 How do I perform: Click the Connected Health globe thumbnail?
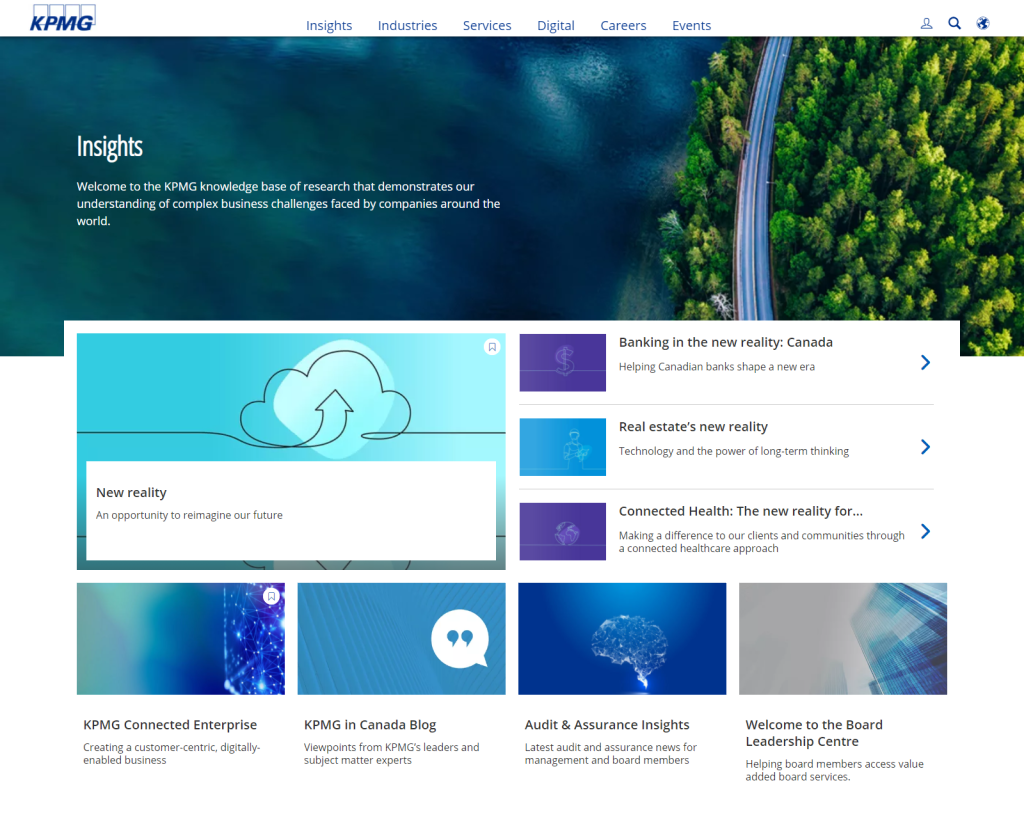[x=562, y=531]
